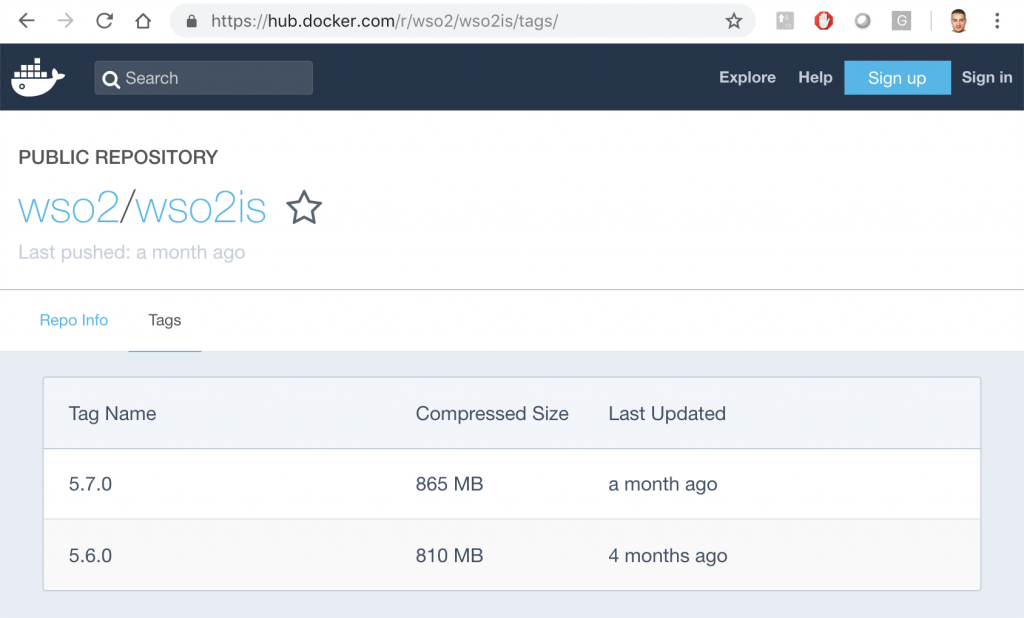Click the padlock site info icon
1024x618 pixels.
coord(192,21)
